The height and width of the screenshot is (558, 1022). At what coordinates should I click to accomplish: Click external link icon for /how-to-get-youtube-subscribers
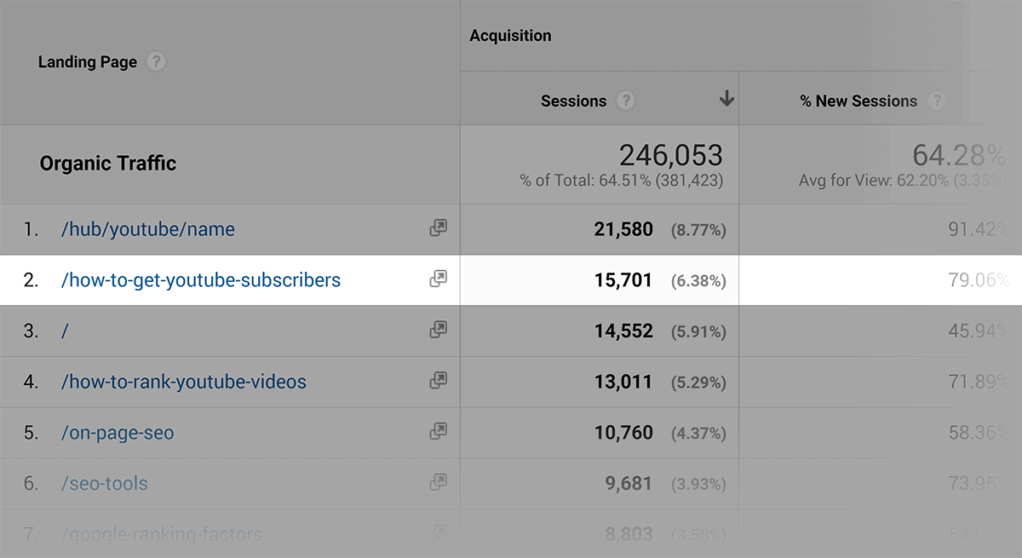(x=438, y=279)
